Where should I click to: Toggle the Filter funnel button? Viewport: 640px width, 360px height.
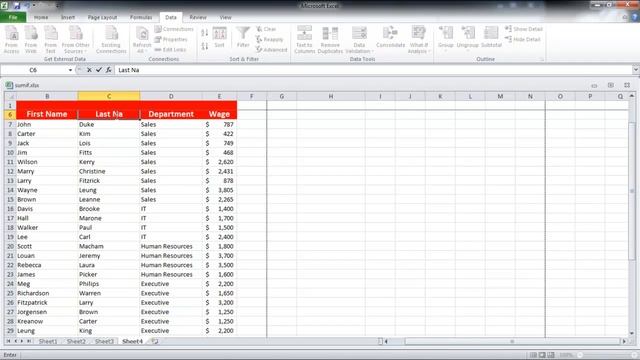(x=243, y=38)
